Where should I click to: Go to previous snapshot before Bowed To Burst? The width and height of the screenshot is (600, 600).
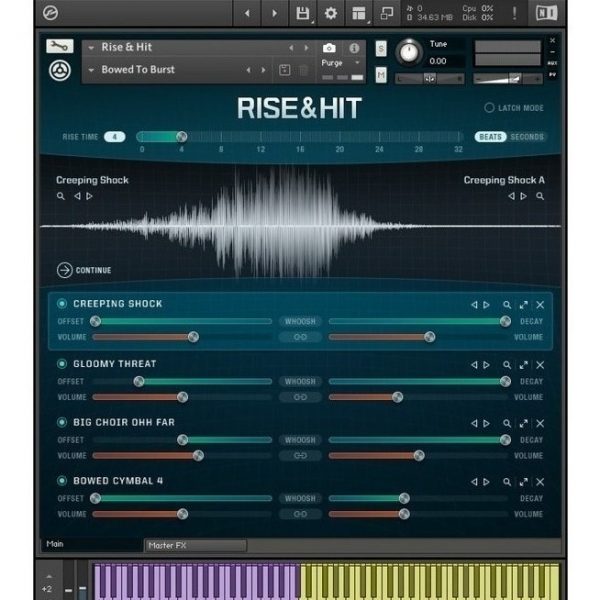tap(248, 70)
